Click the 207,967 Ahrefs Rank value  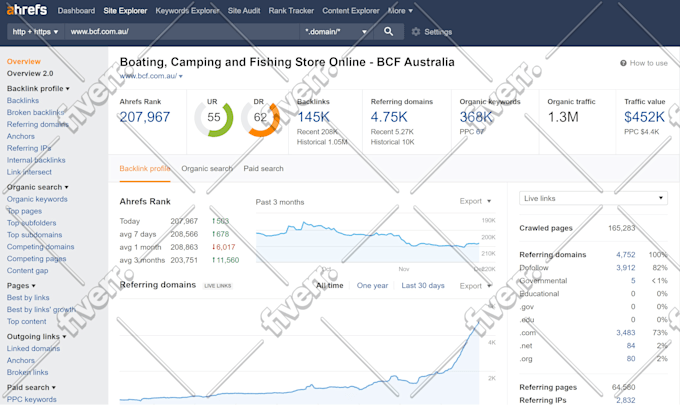click(x=145, y=117)
